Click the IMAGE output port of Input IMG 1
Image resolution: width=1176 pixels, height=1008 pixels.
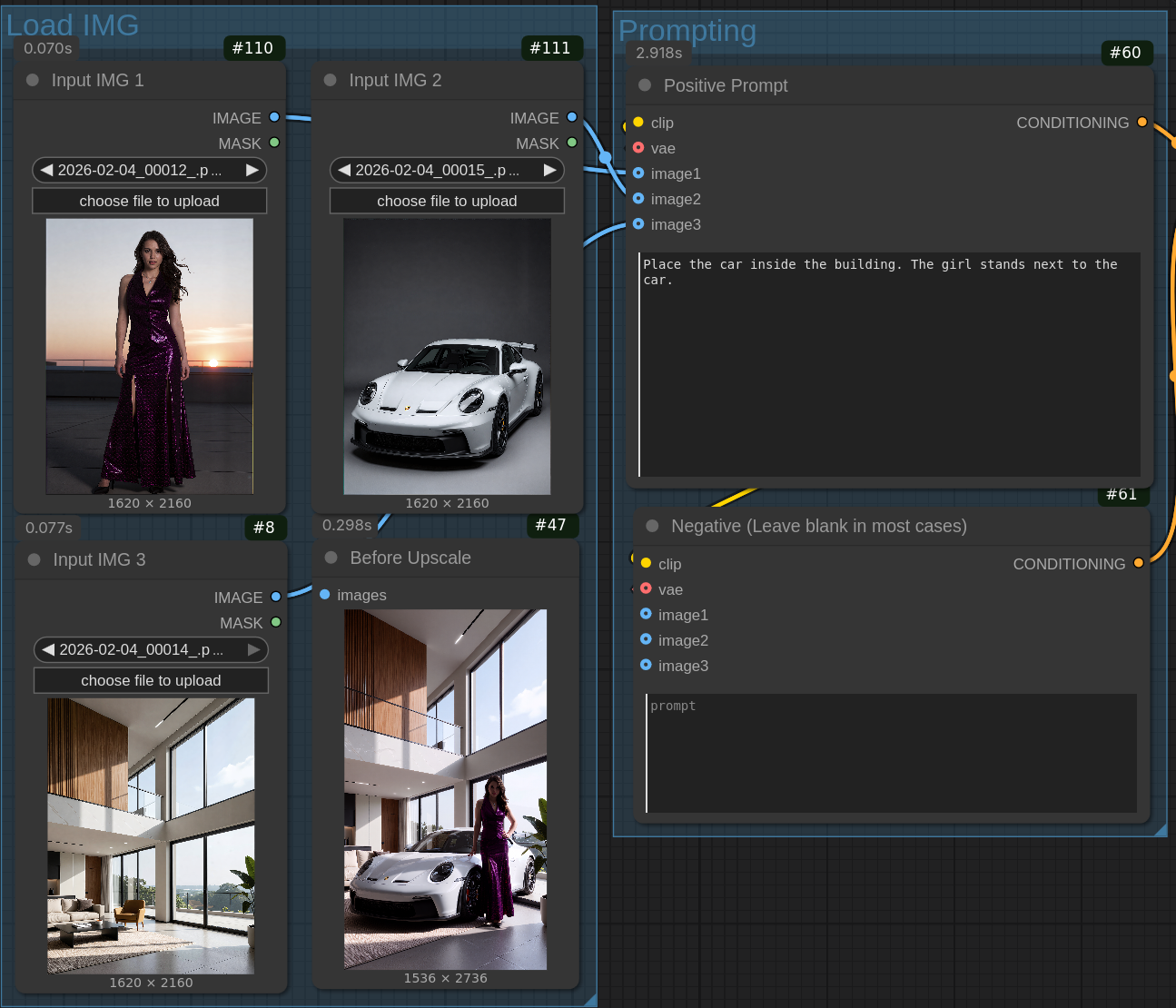[x=274, y=117]
